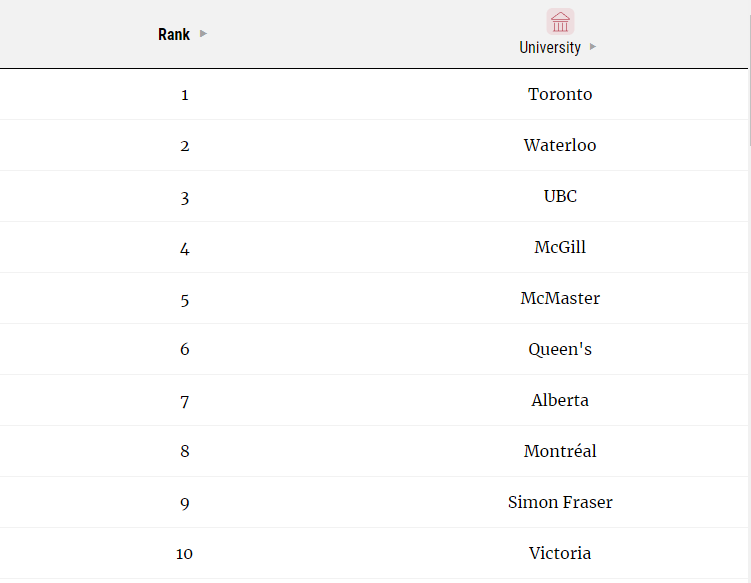This screenshot has width=751, height=583.
Task: Open the McMaster row
Action: coord(560,299)
